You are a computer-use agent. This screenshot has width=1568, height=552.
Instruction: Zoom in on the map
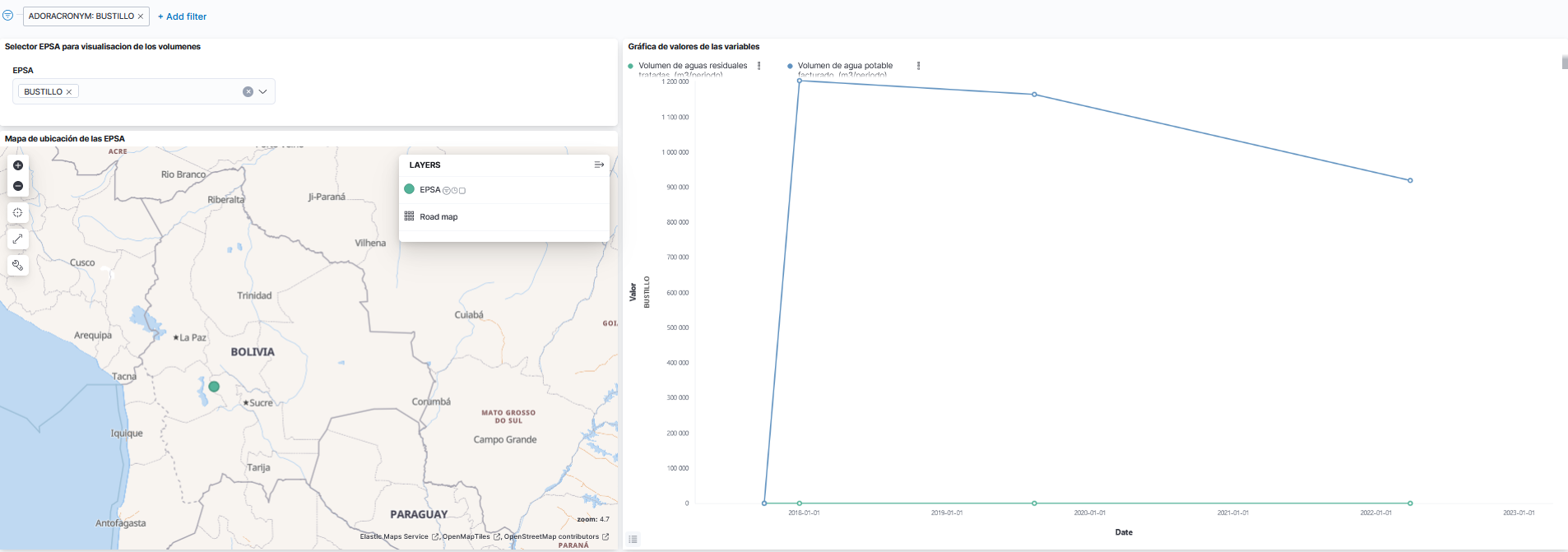click(x=18, y=165)
